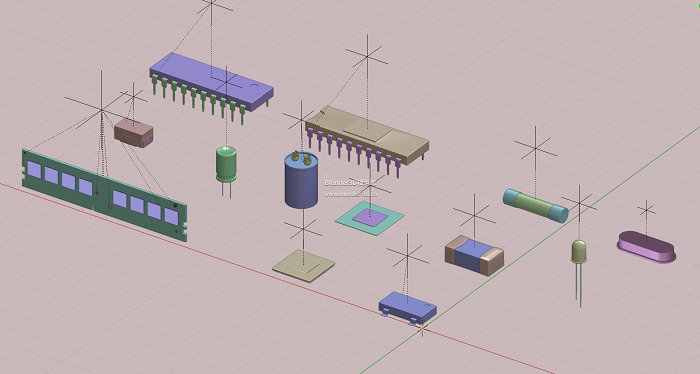The image size is (700, 374).
Task: Click the blender-3d.cn watermark text
Action: click(350, 194)
